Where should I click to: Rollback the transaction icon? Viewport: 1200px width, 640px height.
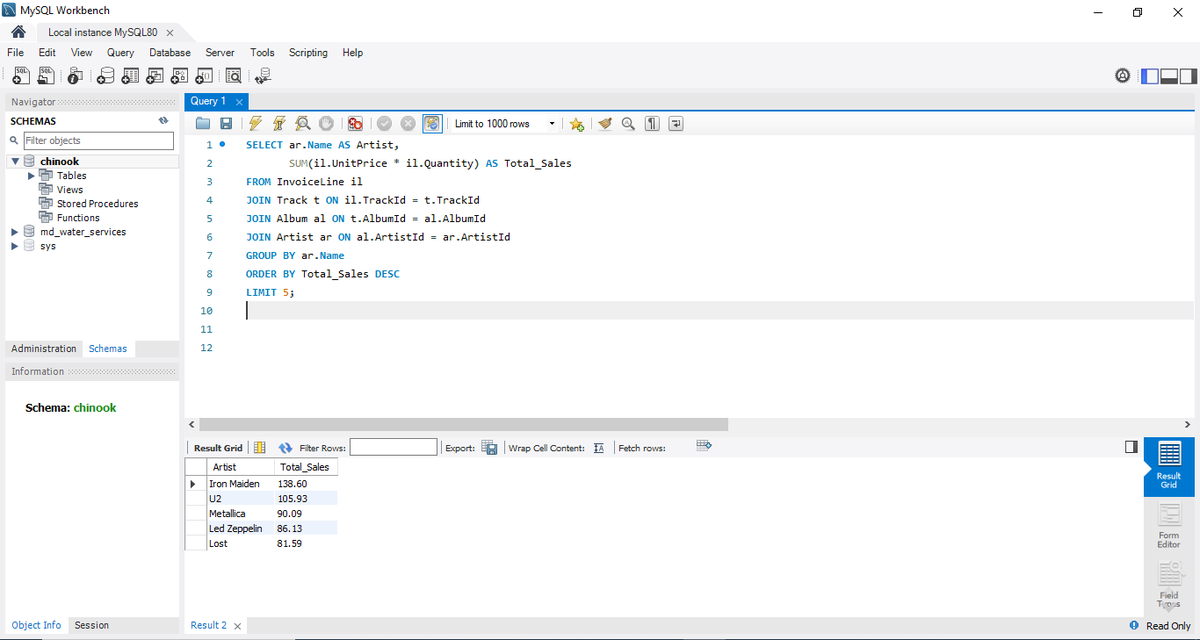tap(408, 124)
